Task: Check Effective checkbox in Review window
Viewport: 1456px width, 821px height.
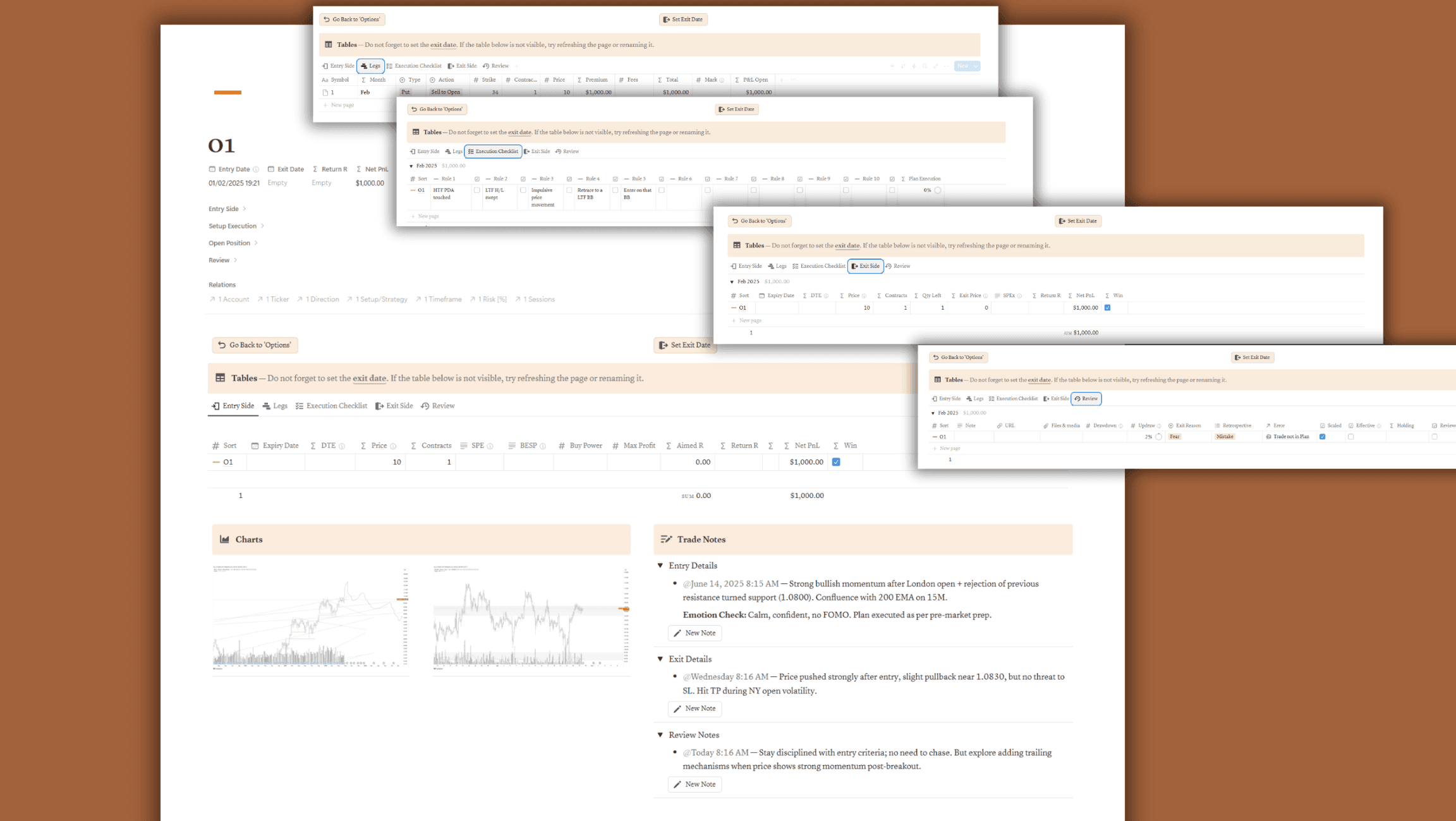Action: [x=1350, y=437]
